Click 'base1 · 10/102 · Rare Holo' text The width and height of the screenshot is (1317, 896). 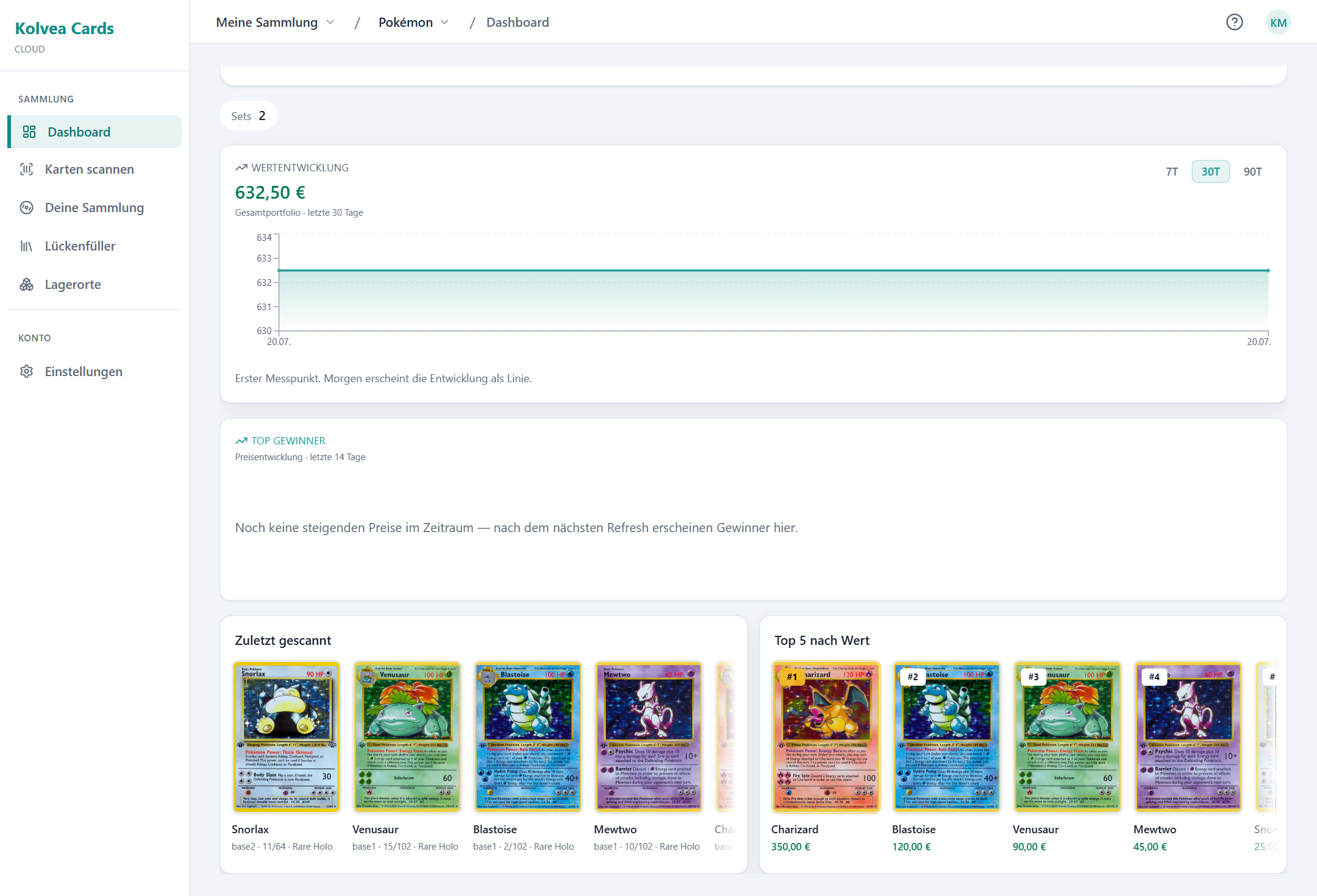click(646, 847)
